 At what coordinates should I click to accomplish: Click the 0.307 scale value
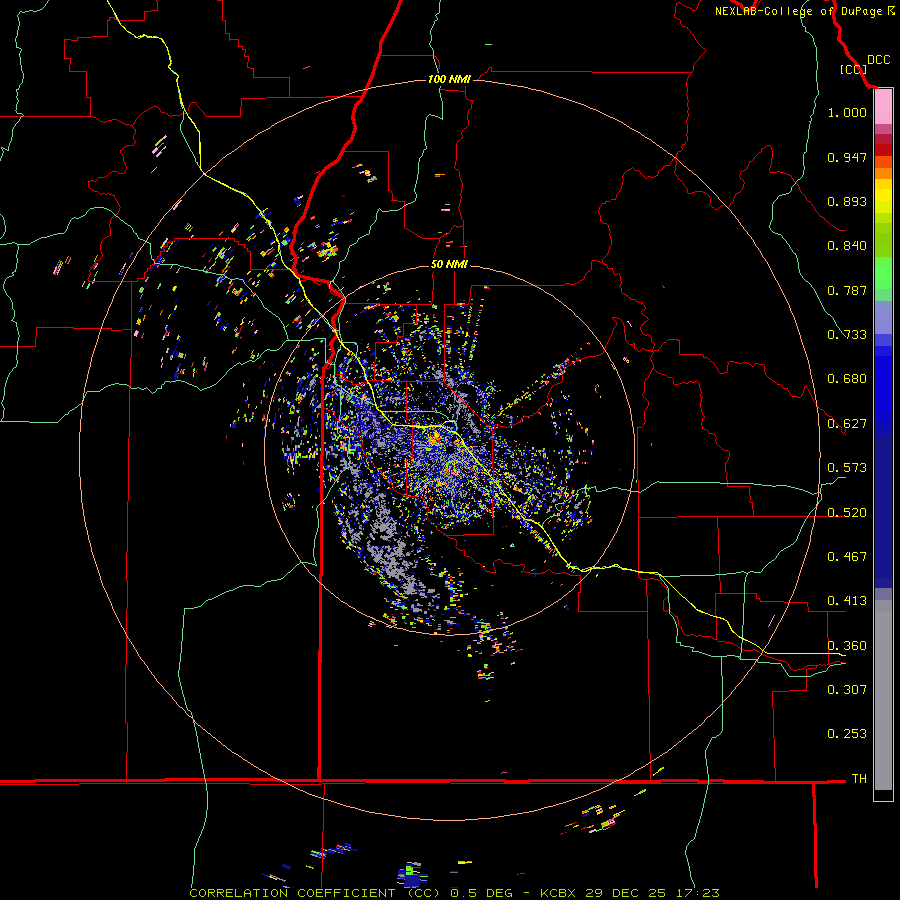click(847, 690)
